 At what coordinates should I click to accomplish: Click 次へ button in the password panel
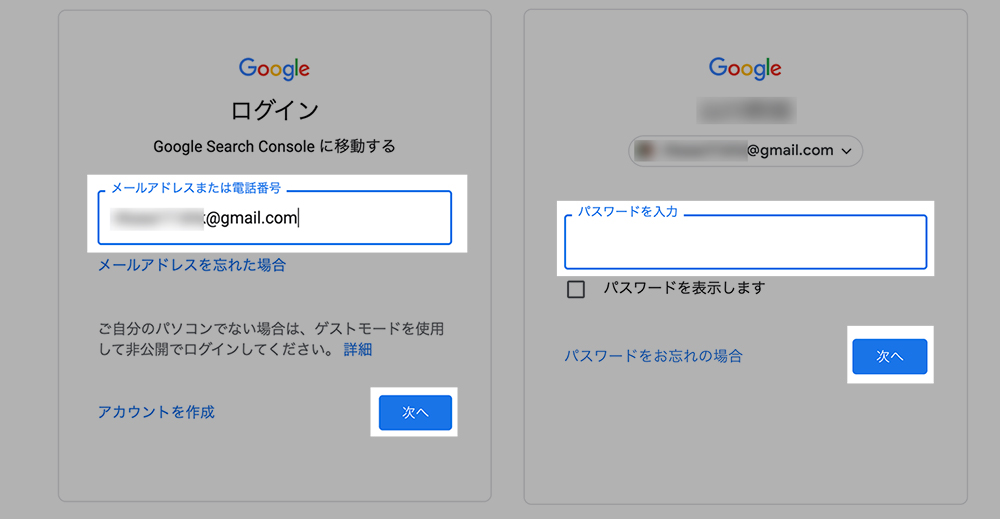[x=890, y=356]
